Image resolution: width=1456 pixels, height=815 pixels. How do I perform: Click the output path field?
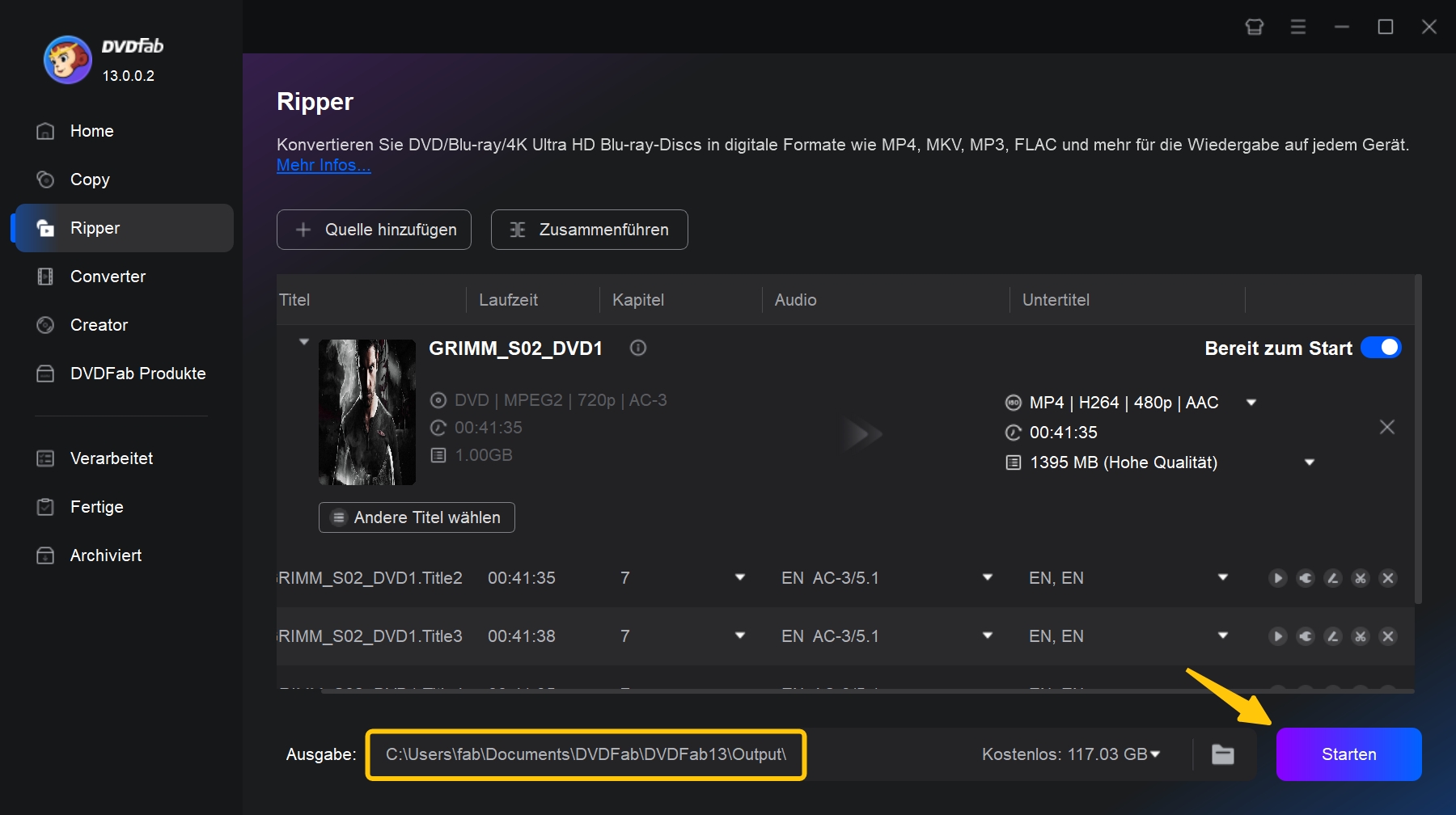click(586, 754)
